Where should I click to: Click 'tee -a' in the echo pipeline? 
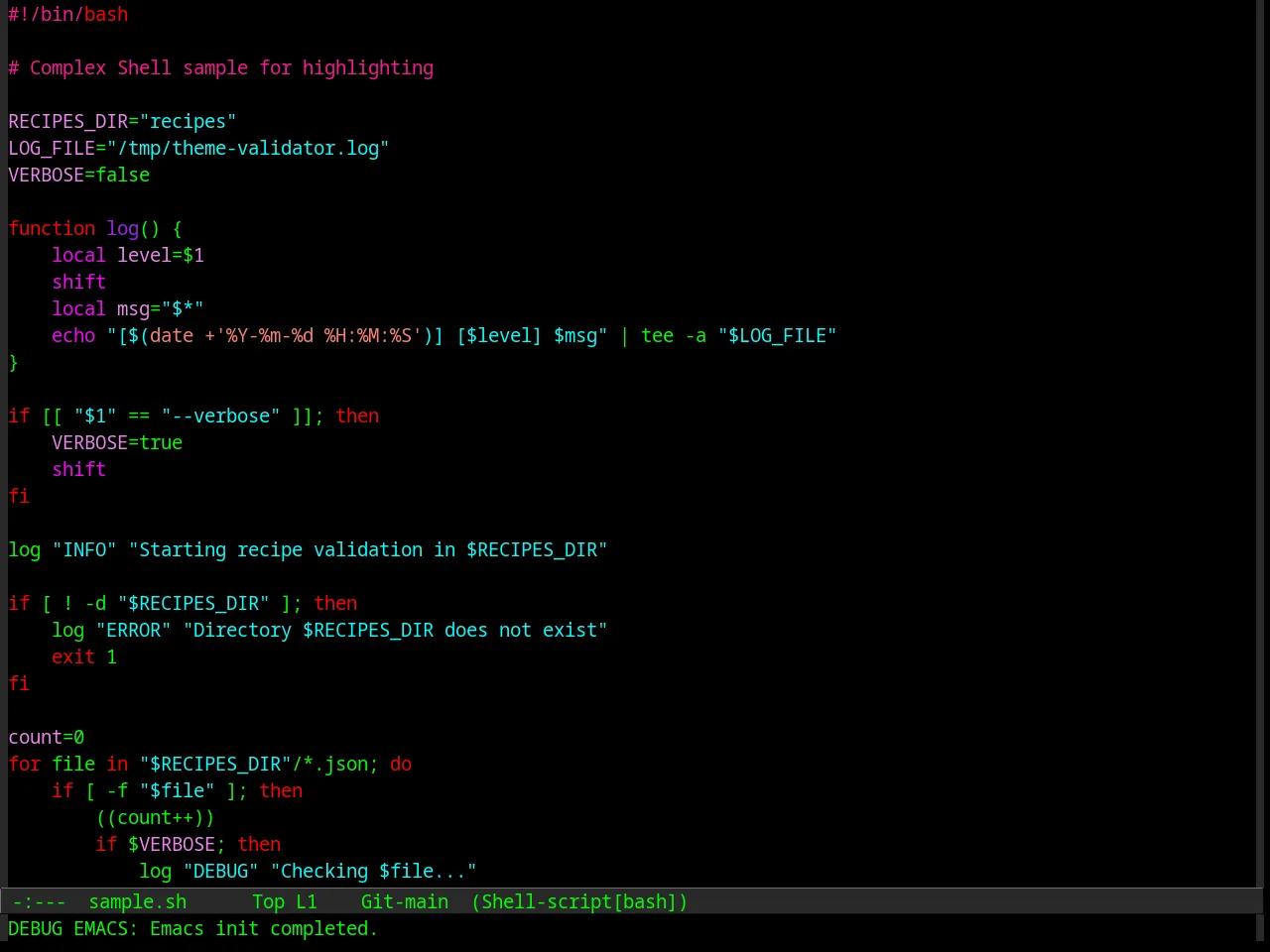click(x=674, y=335)
